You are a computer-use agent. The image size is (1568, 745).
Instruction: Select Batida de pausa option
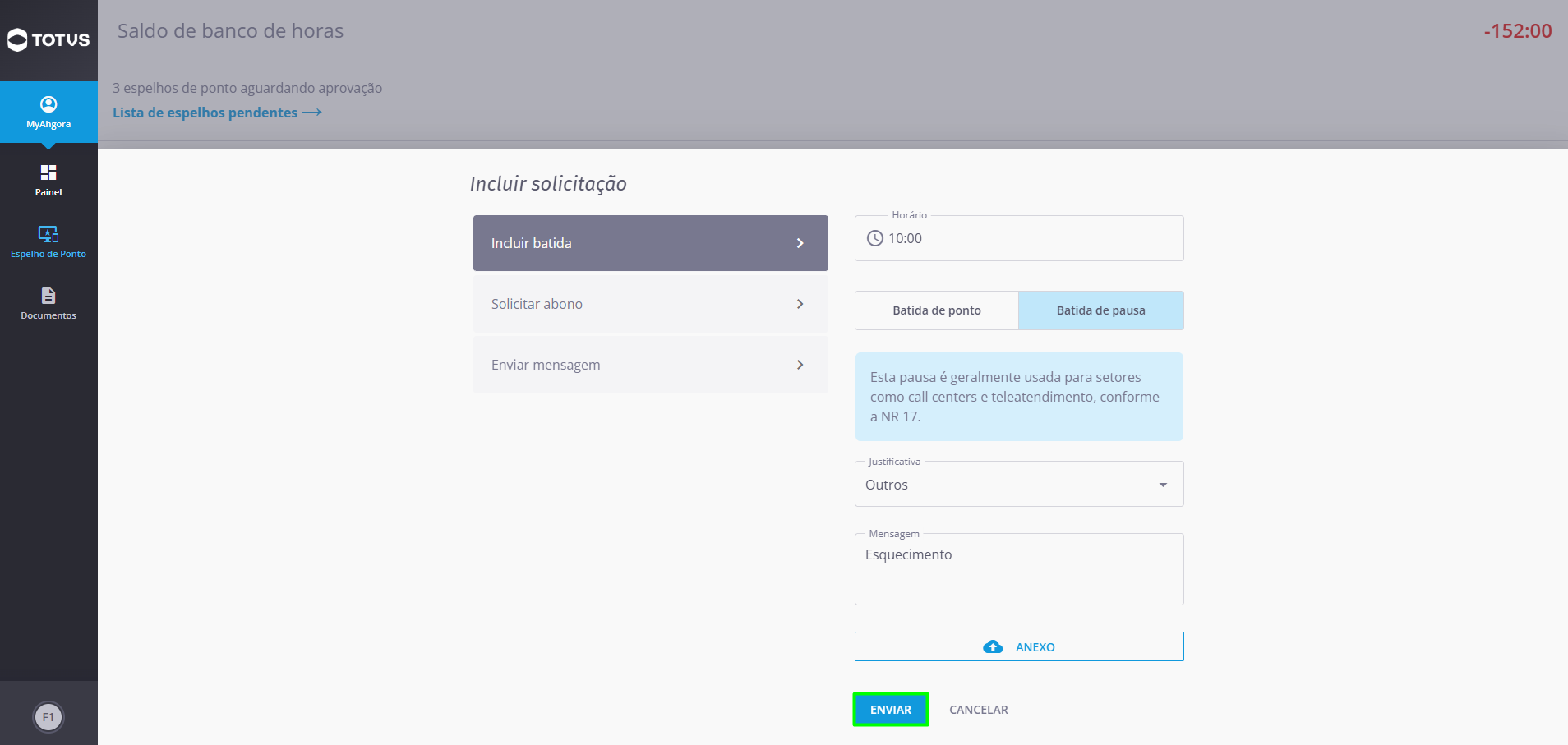pyautogui.click(x=1101, y=310)
